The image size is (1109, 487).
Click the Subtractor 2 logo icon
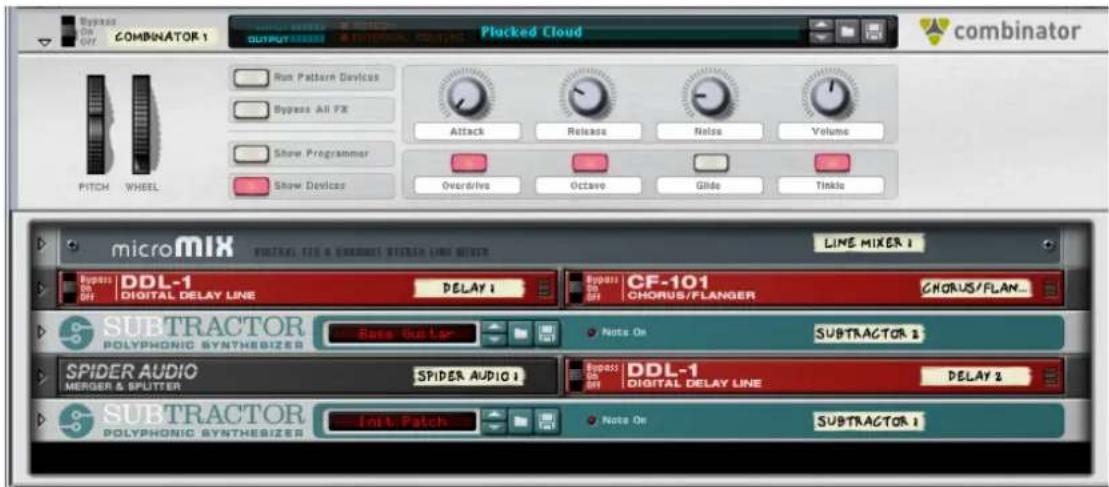pyautogui.click(x=76, y=334)
